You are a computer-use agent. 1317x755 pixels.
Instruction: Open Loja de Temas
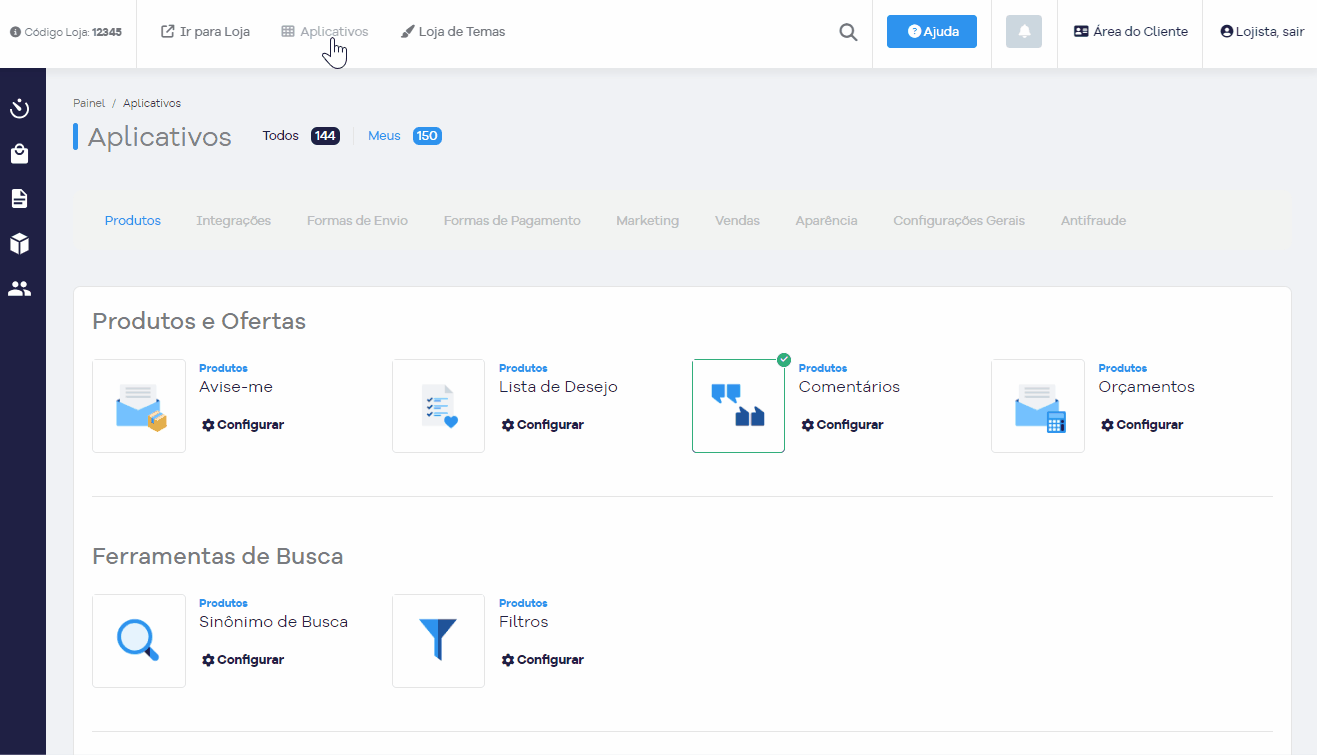point(453,32)
